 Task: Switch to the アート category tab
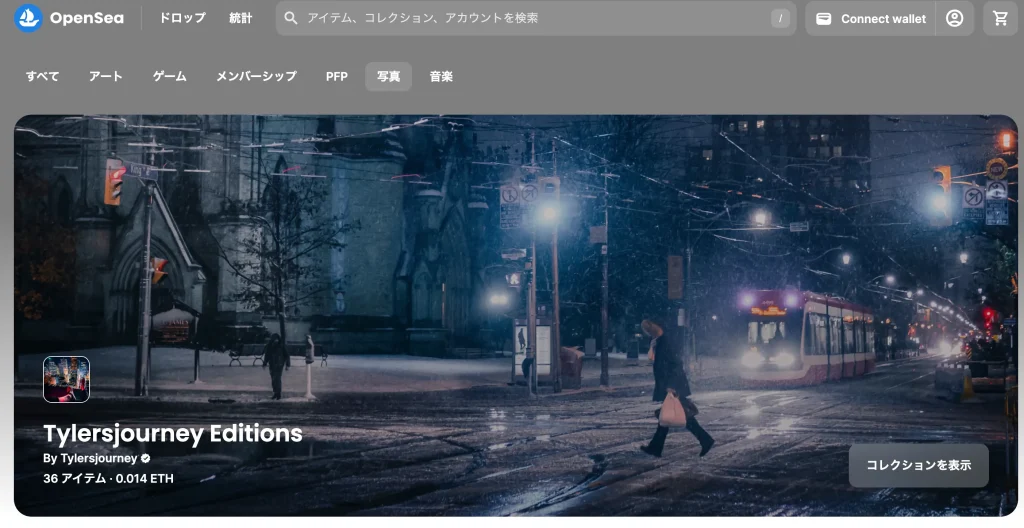[105, 77]
